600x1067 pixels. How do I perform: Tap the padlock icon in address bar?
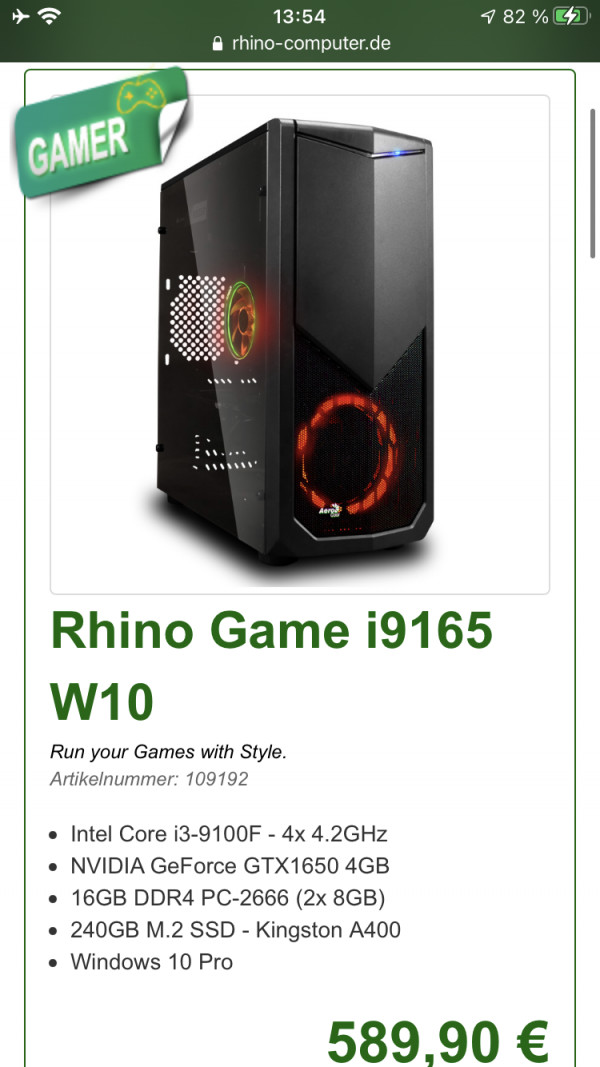218,44
